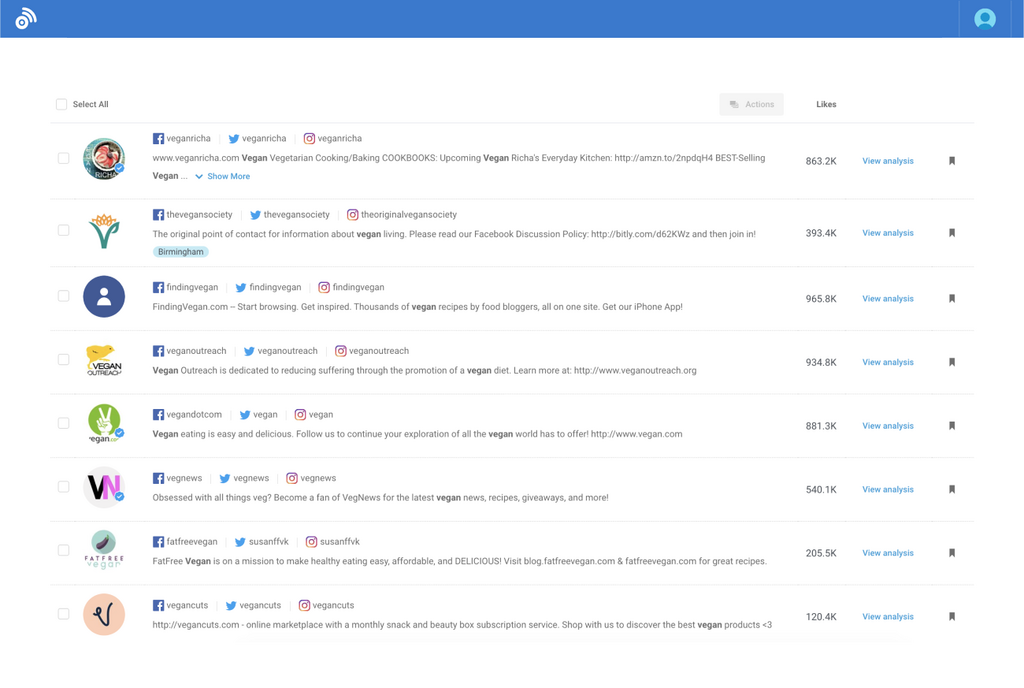Image resolution: width=1024 pixels, height=688 pixels.
Task: Open the Actions dropdown button
Action: [x=751, y=104]
